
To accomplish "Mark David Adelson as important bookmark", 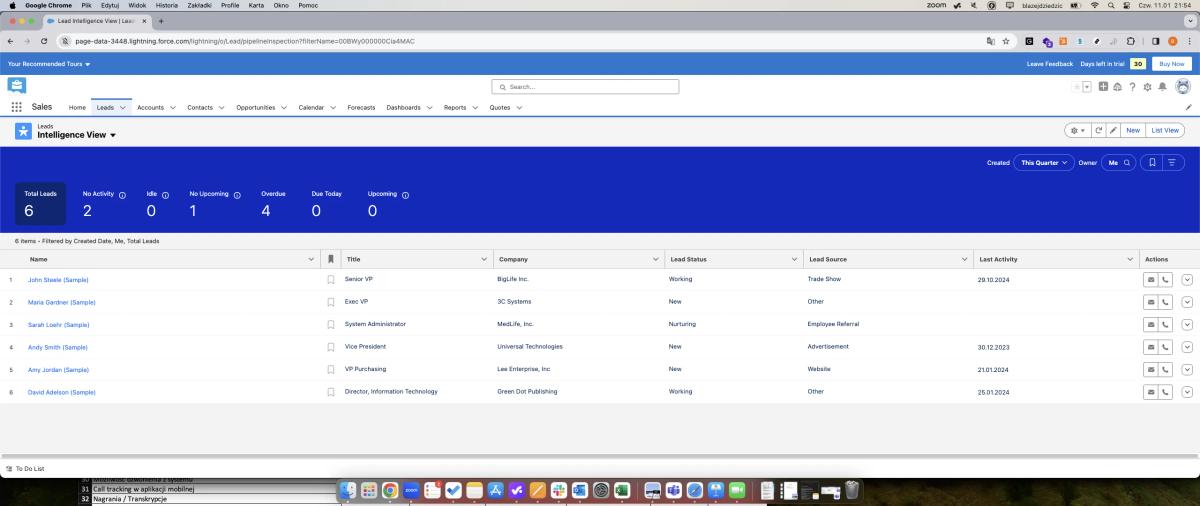I will [331, 392].
